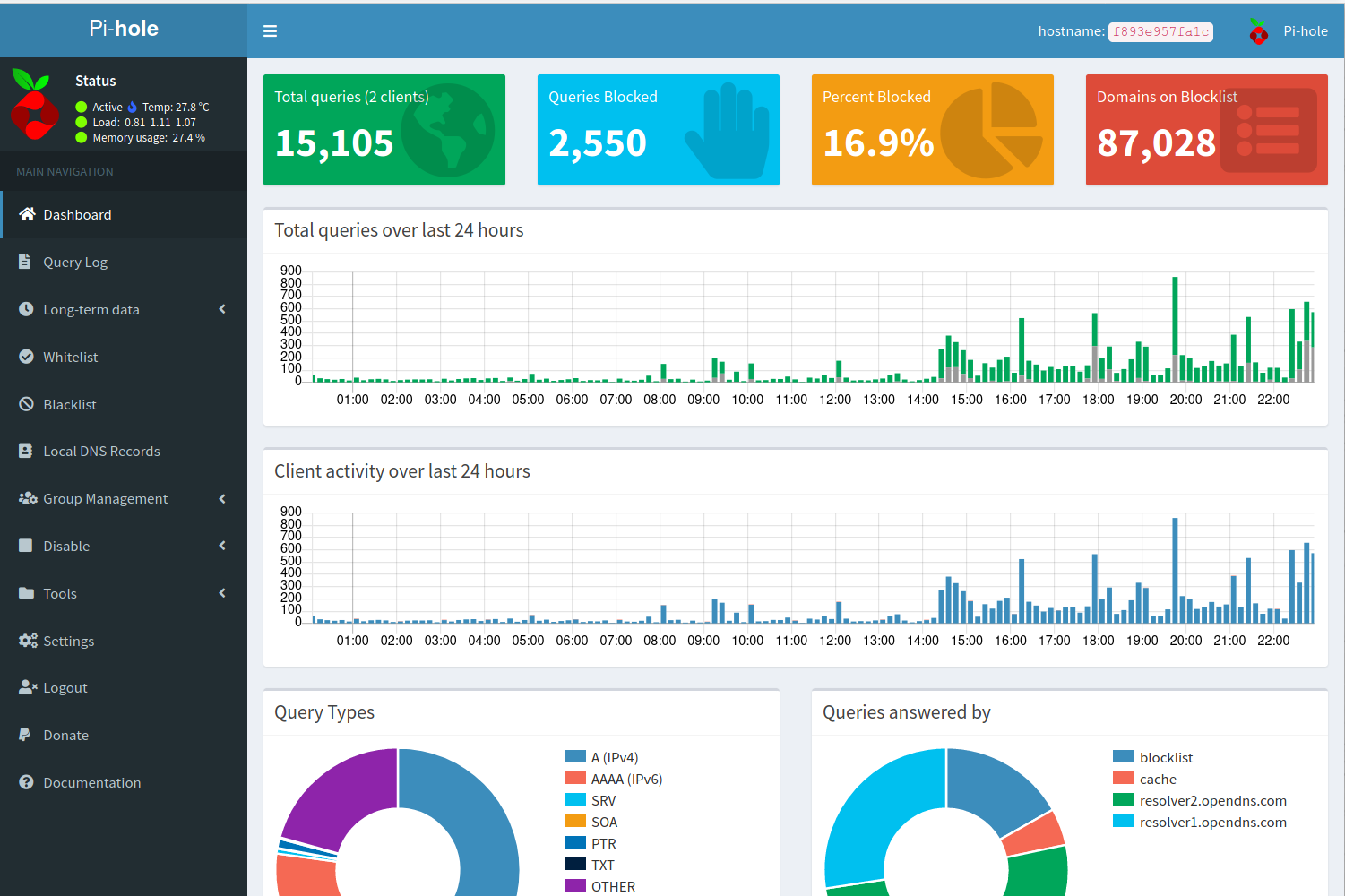Click the Logout link

65,687
